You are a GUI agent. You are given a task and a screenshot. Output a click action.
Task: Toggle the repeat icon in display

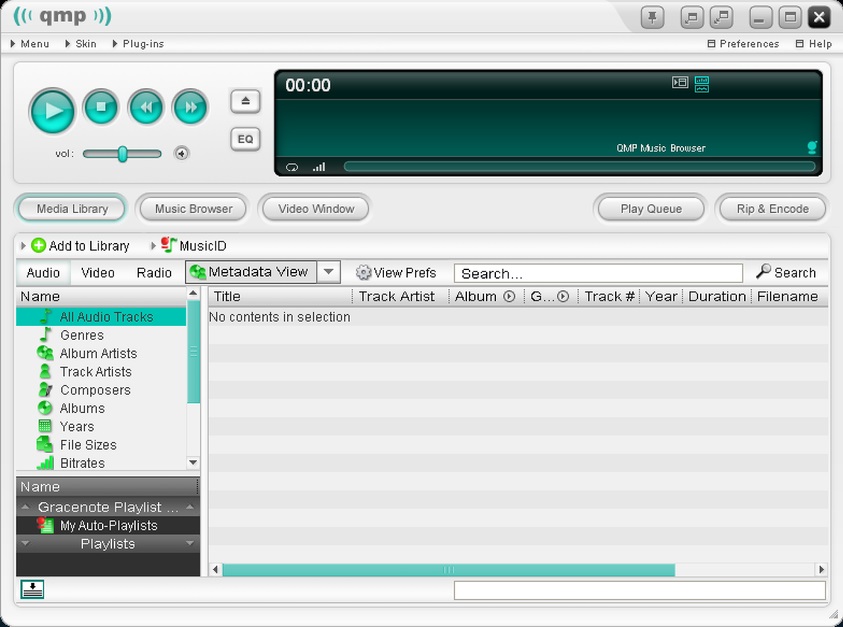coord(292,167)
